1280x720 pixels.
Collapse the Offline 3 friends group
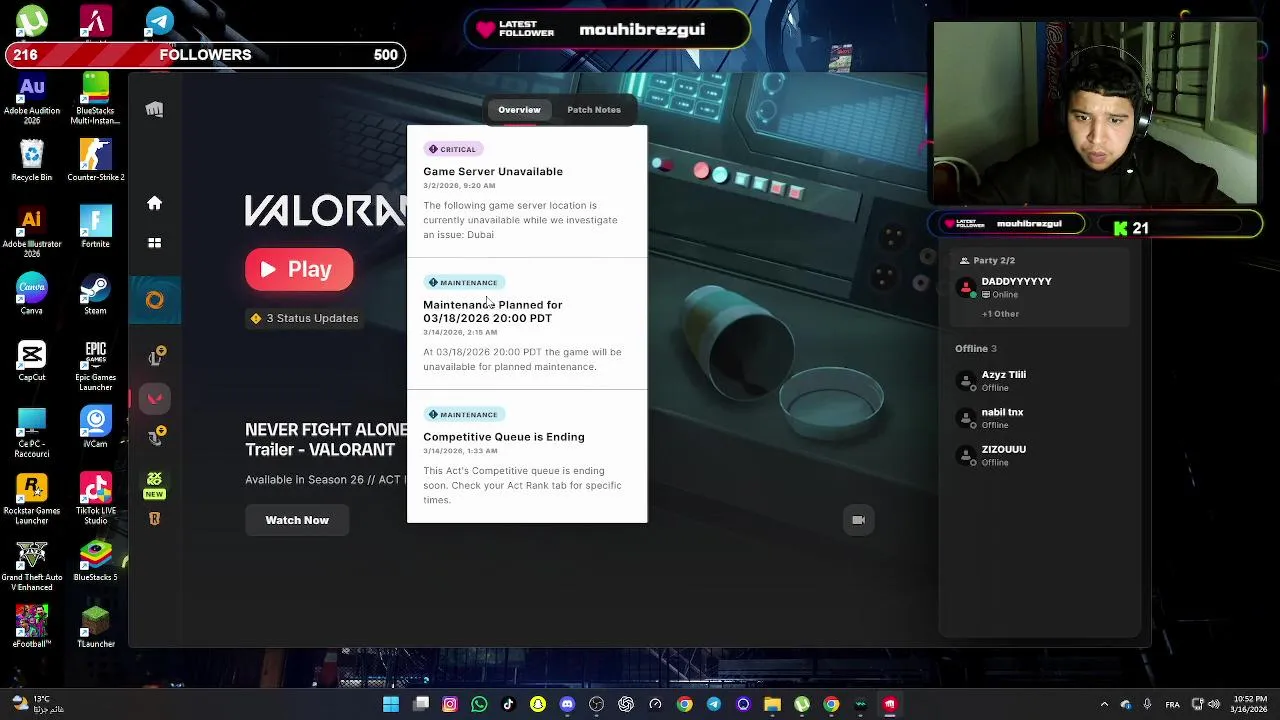[x=976, y=348]
